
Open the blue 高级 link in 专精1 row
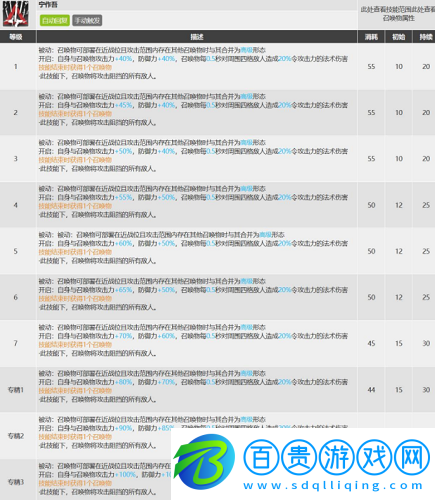coord(246,373)
